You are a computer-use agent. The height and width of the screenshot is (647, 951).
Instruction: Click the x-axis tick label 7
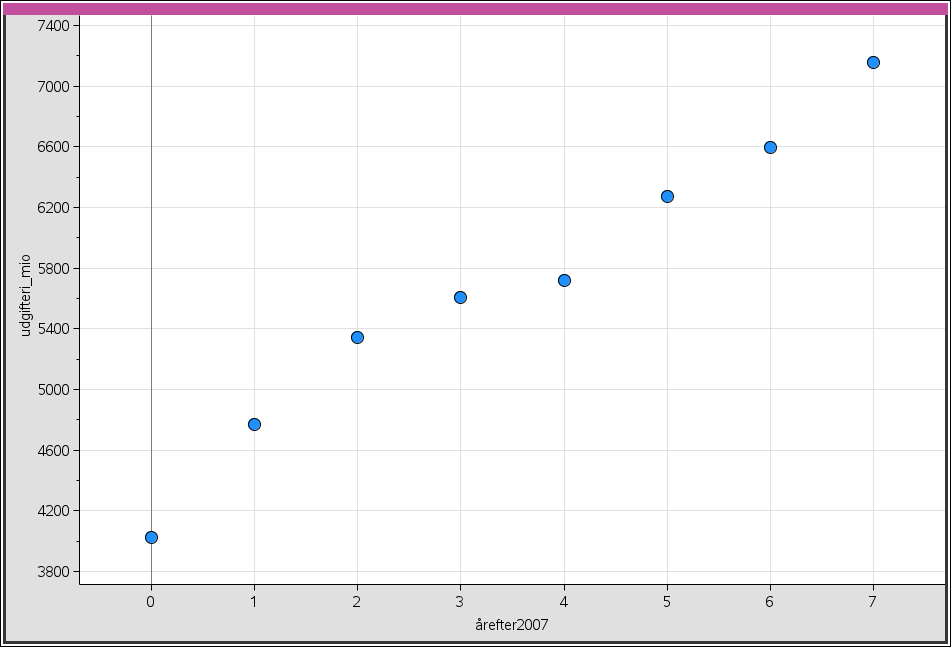[x=873, y=602]
